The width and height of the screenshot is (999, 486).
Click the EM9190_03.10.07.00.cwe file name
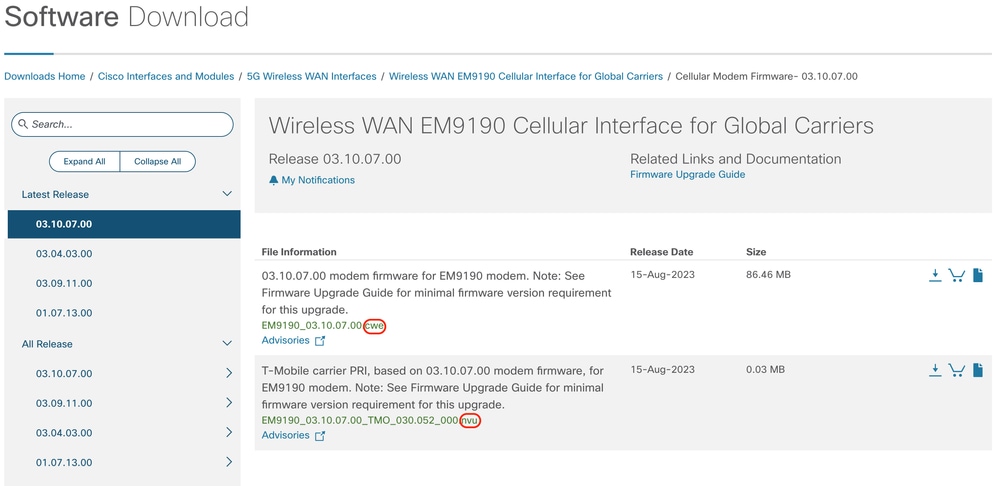pyautogui.click(x=324, y=325)
